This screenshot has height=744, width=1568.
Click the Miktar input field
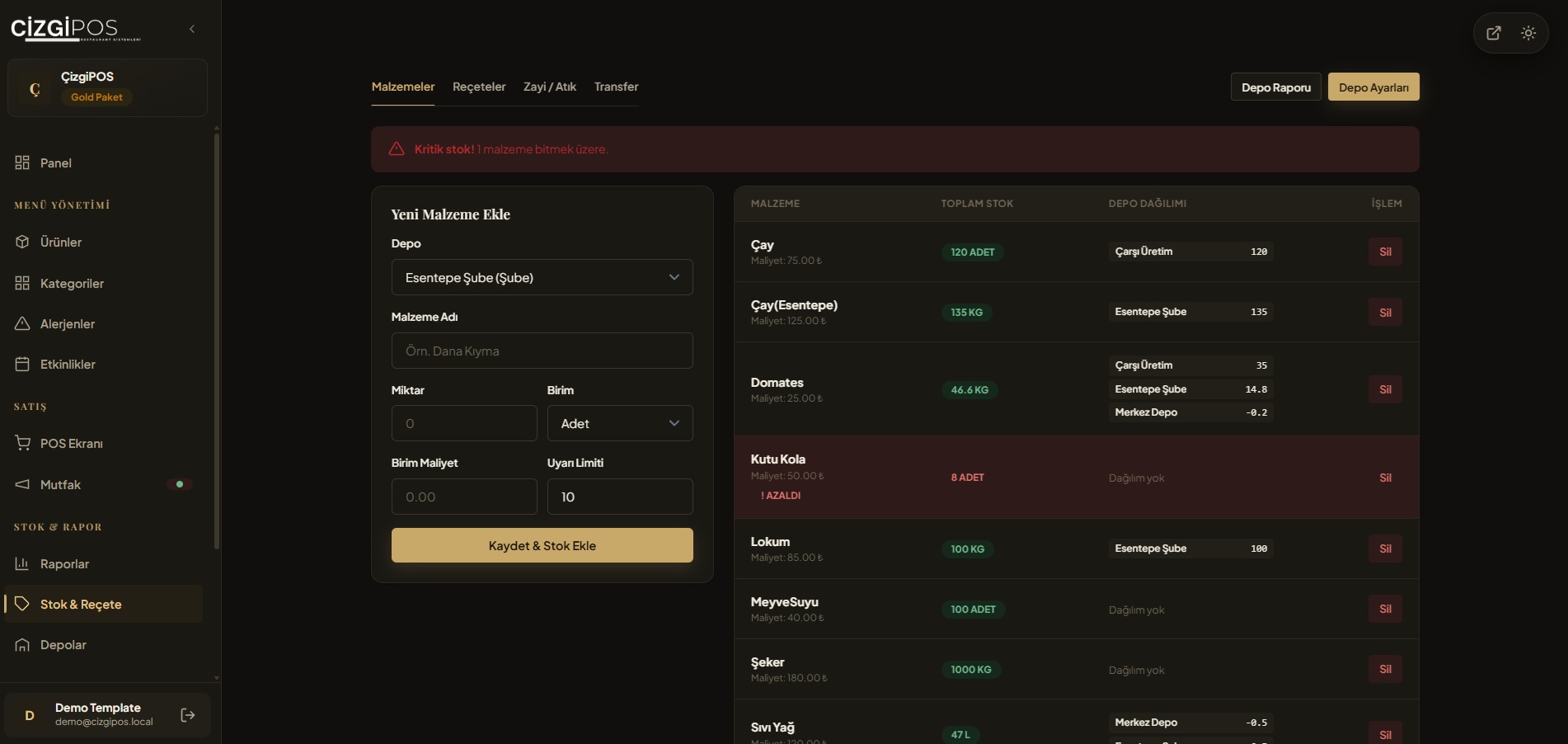(464, 423)
